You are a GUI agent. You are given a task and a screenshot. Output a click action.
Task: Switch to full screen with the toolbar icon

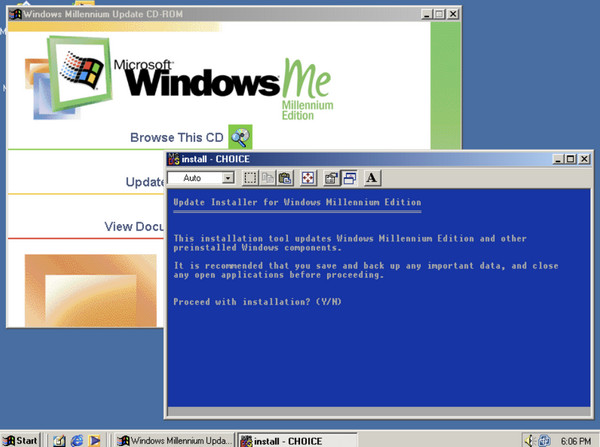308,178
